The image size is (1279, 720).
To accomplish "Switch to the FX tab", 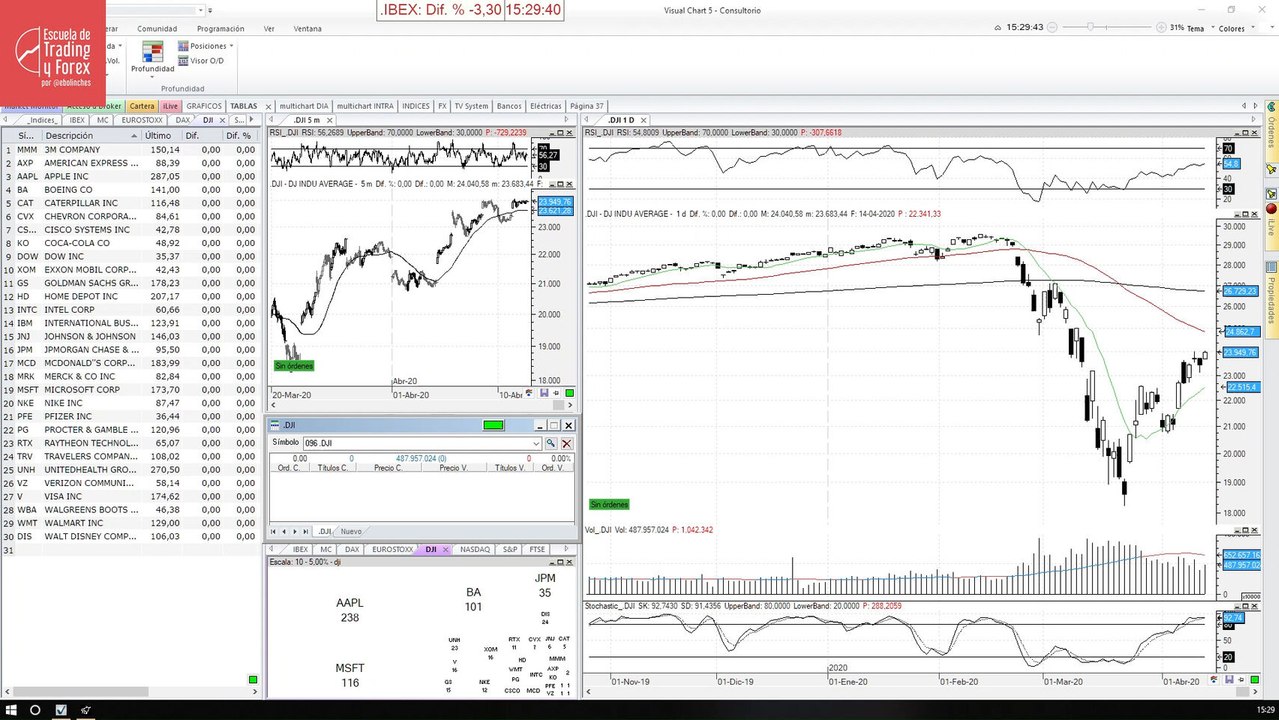I will click(x=442, y=106).
